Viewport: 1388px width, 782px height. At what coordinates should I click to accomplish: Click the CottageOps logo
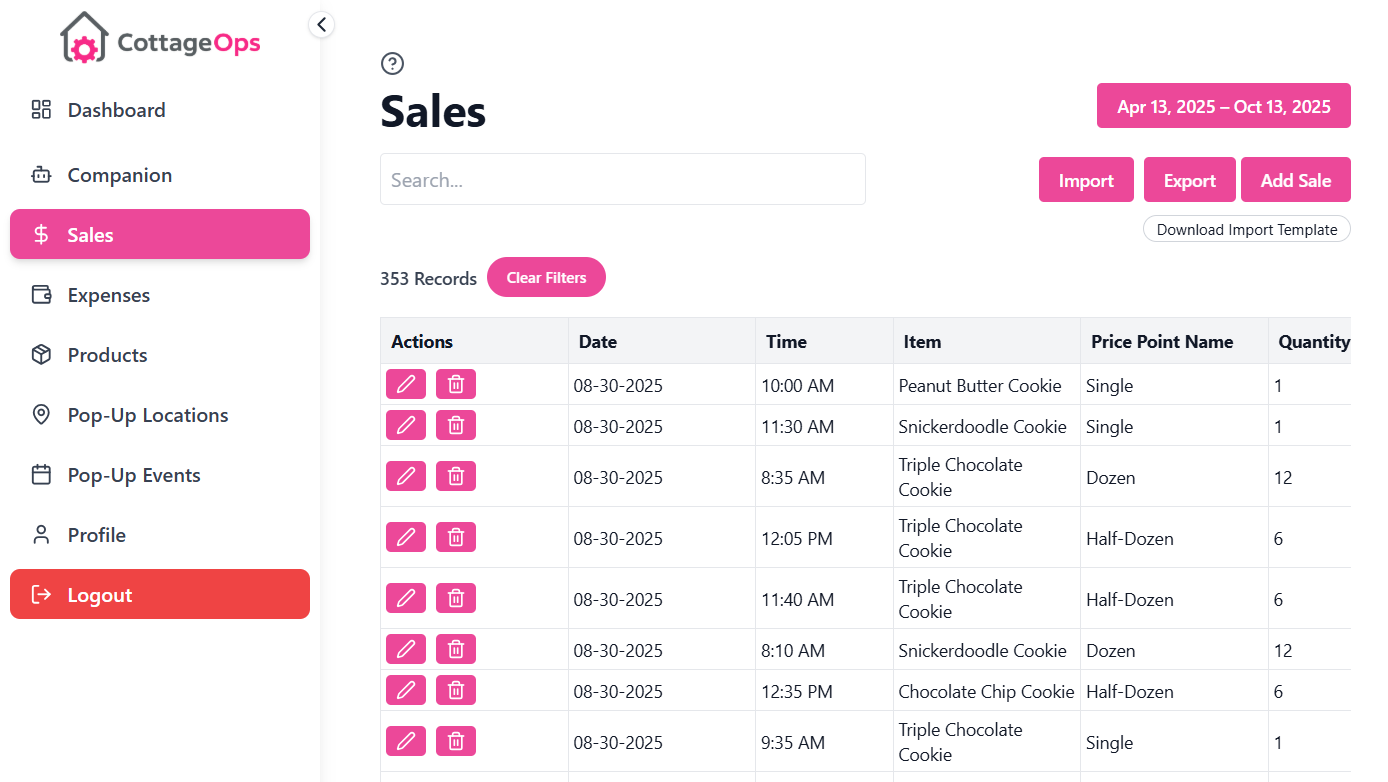[160, 39]
